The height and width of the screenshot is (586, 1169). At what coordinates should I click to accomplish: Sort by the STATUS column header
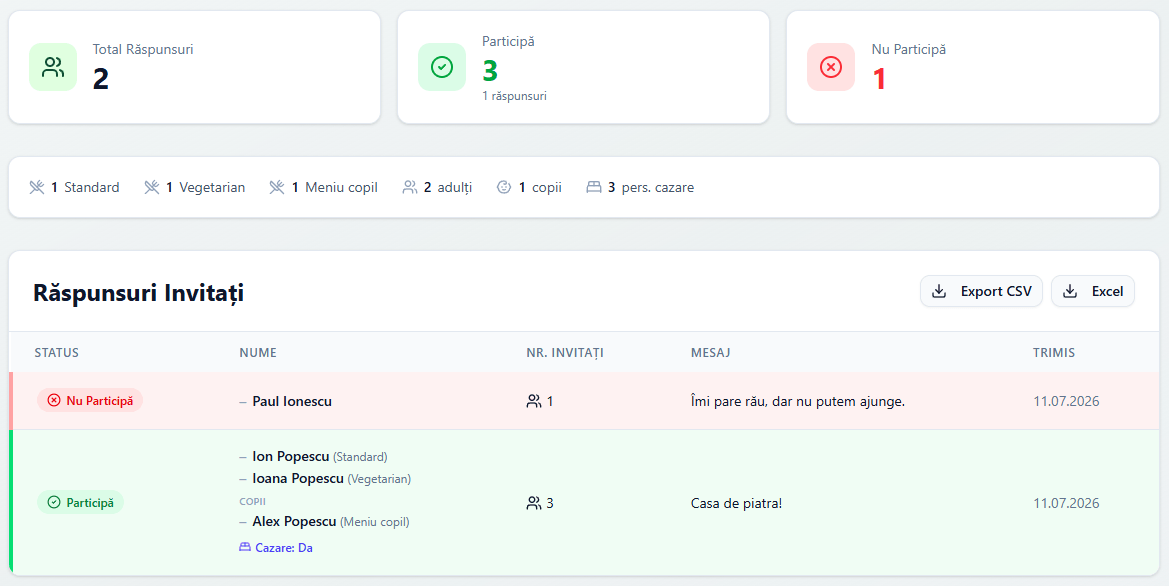point(57,353)
